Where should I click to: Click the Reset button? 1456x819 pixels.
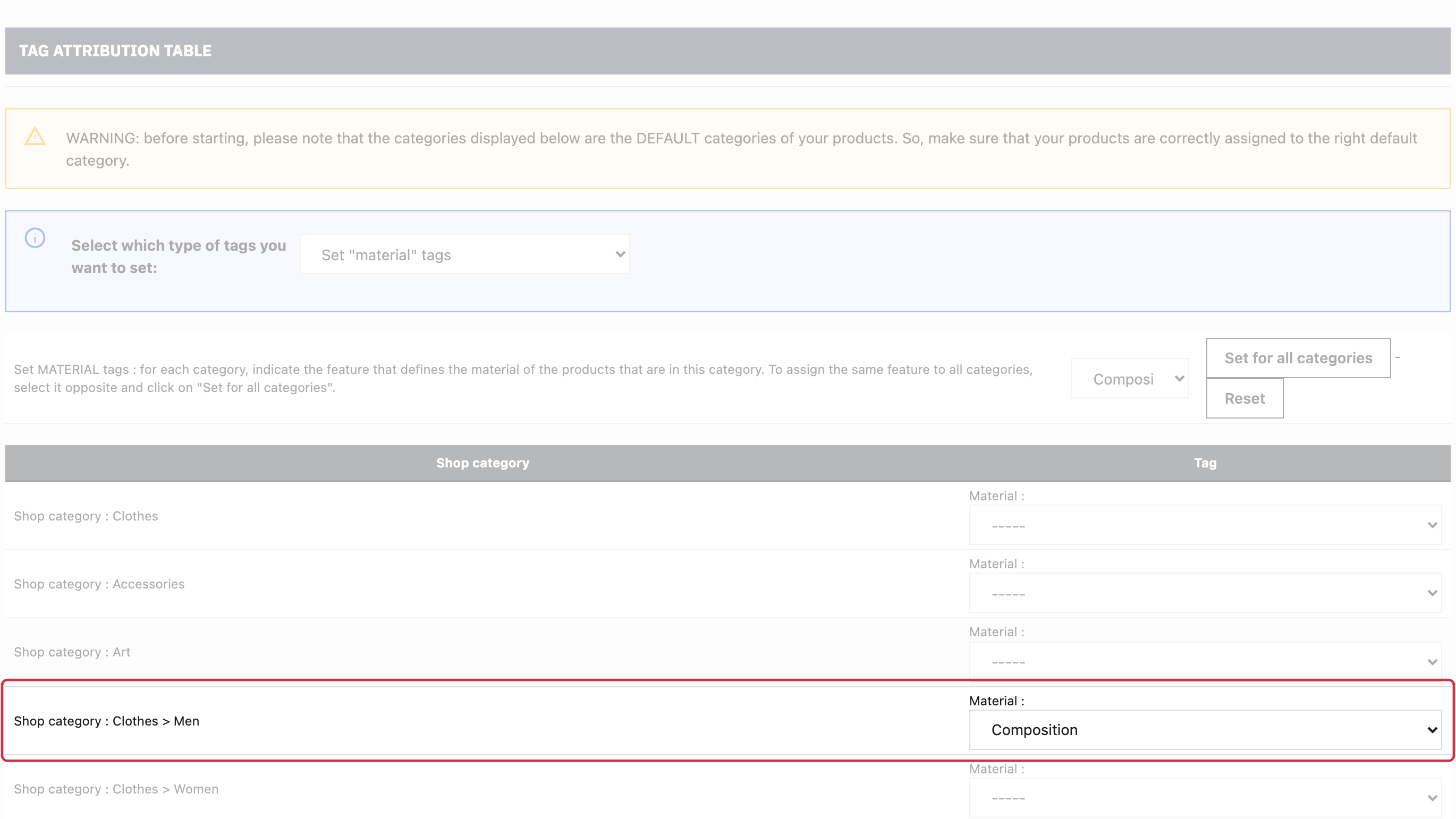1245,398
